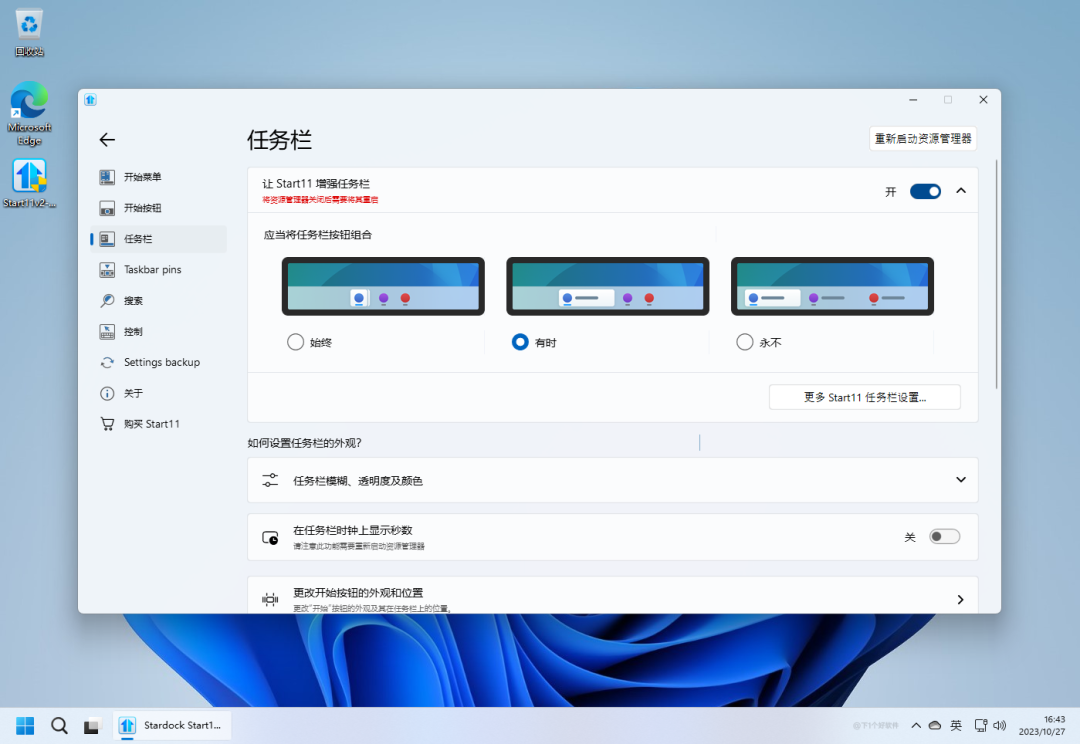Open the 开始菜单 sidebar icon
1080x744 pixels.
pyautogui.click(x=107, y=177)
